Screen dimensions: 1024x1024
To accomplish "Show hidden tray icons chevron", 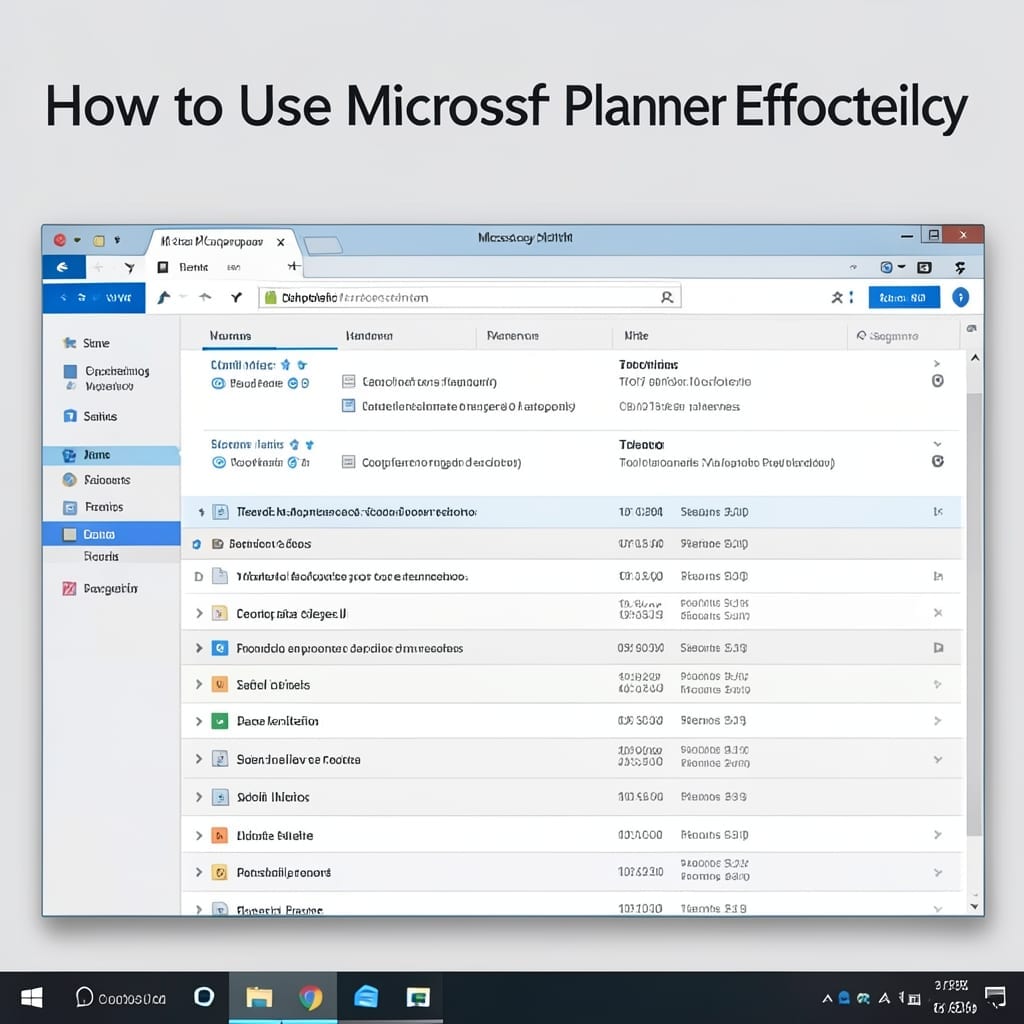I will click(827, 998).
